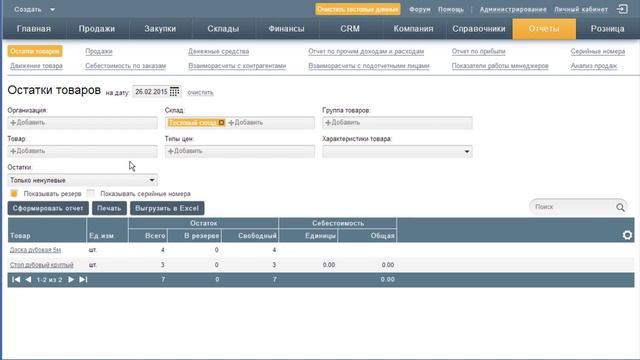Open Взаиморасчеты с подотчетными лицами report
The image size is (640, 360).
click(x=369, y=66)
